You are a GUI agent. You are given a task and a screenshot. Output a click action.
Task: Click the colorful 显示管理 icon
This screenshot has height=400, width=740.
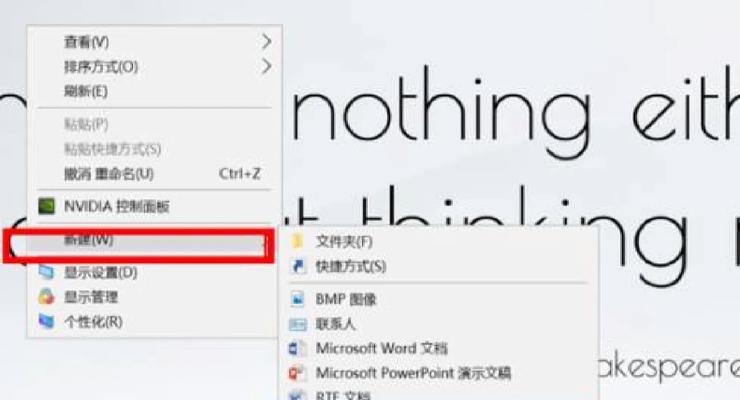(x=46, y=297)
